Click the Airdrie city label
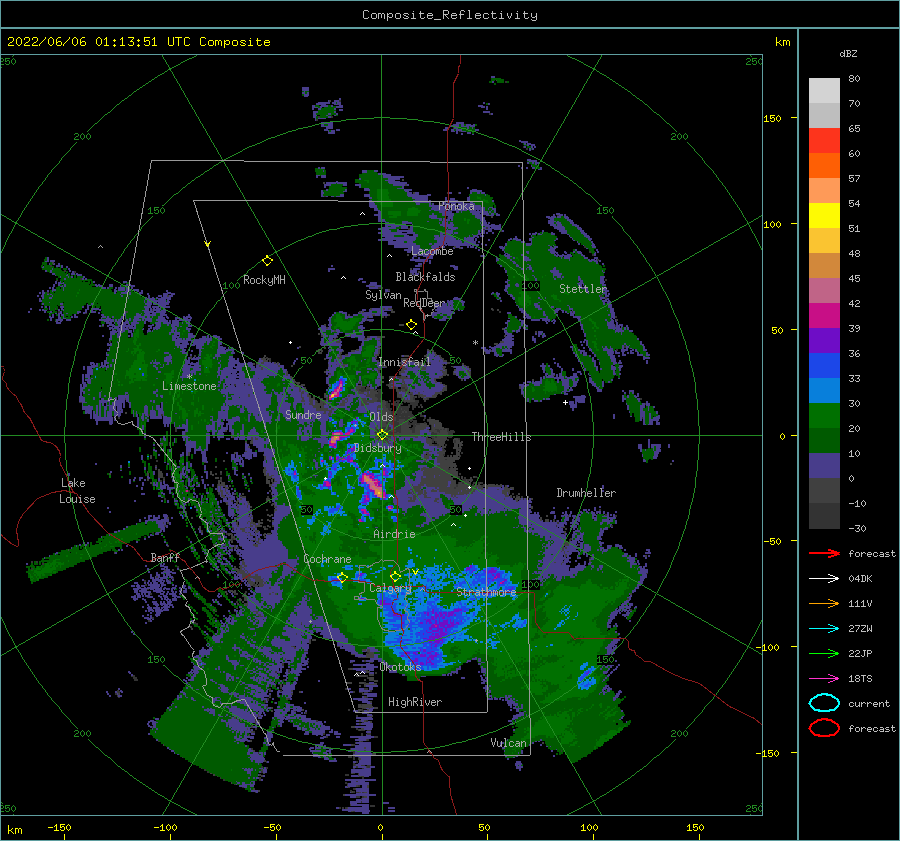 click(x=394, y=534)
